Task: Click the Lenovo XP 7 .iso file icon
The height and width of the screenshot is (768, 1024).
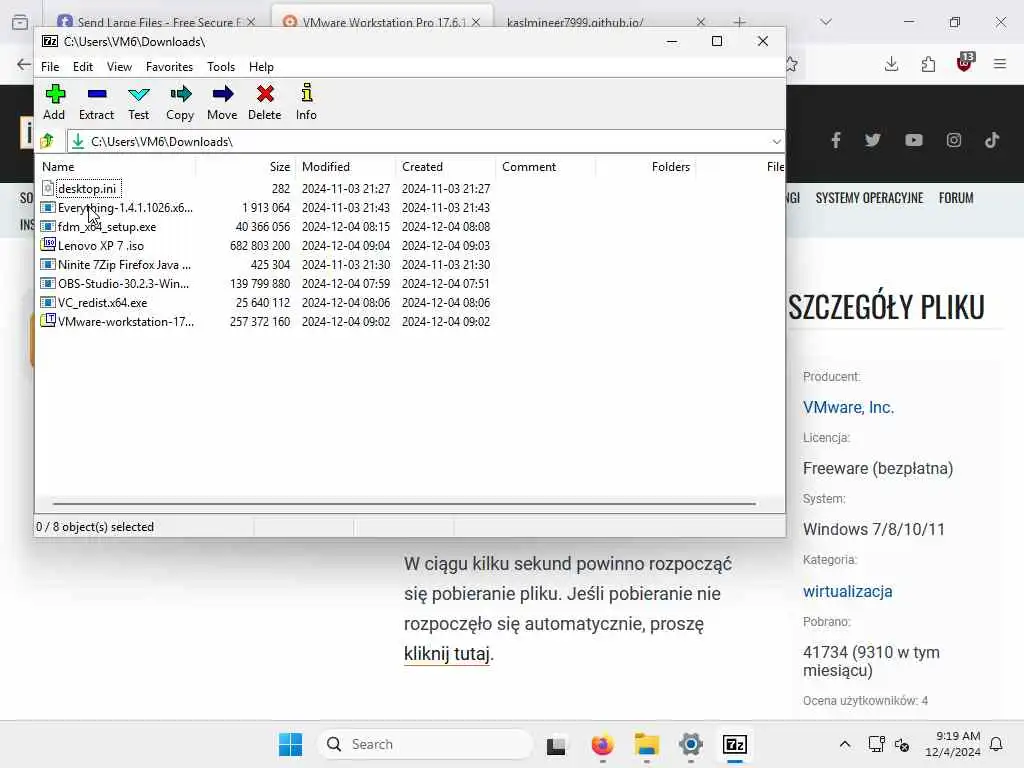Action: 48,245
